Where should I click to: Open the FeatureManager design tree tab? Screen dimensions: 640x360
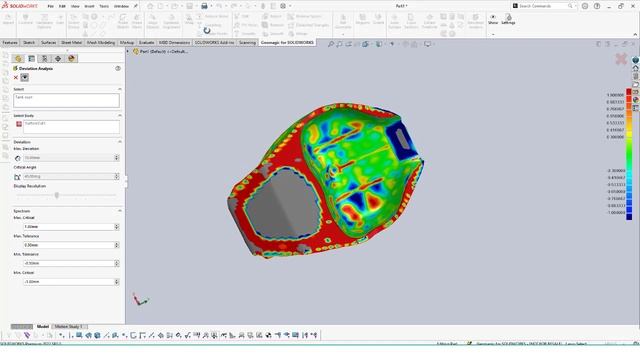18,59
